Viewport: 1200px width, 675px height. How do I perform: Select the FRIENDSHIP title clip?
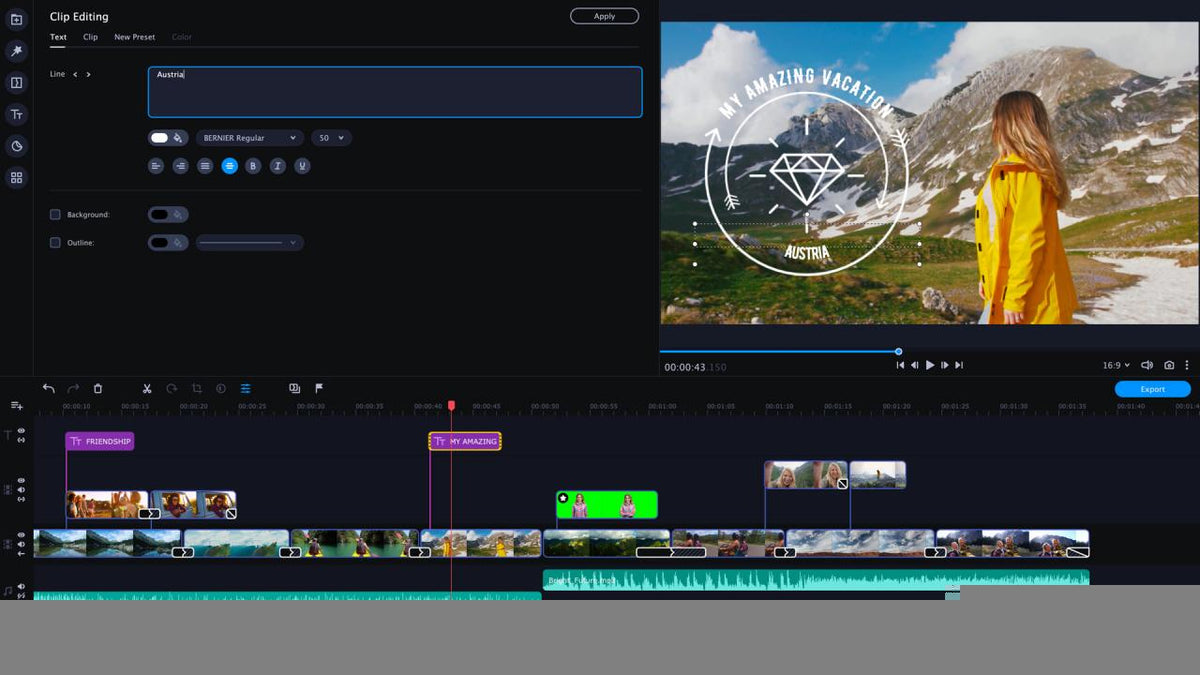(100, 441)
